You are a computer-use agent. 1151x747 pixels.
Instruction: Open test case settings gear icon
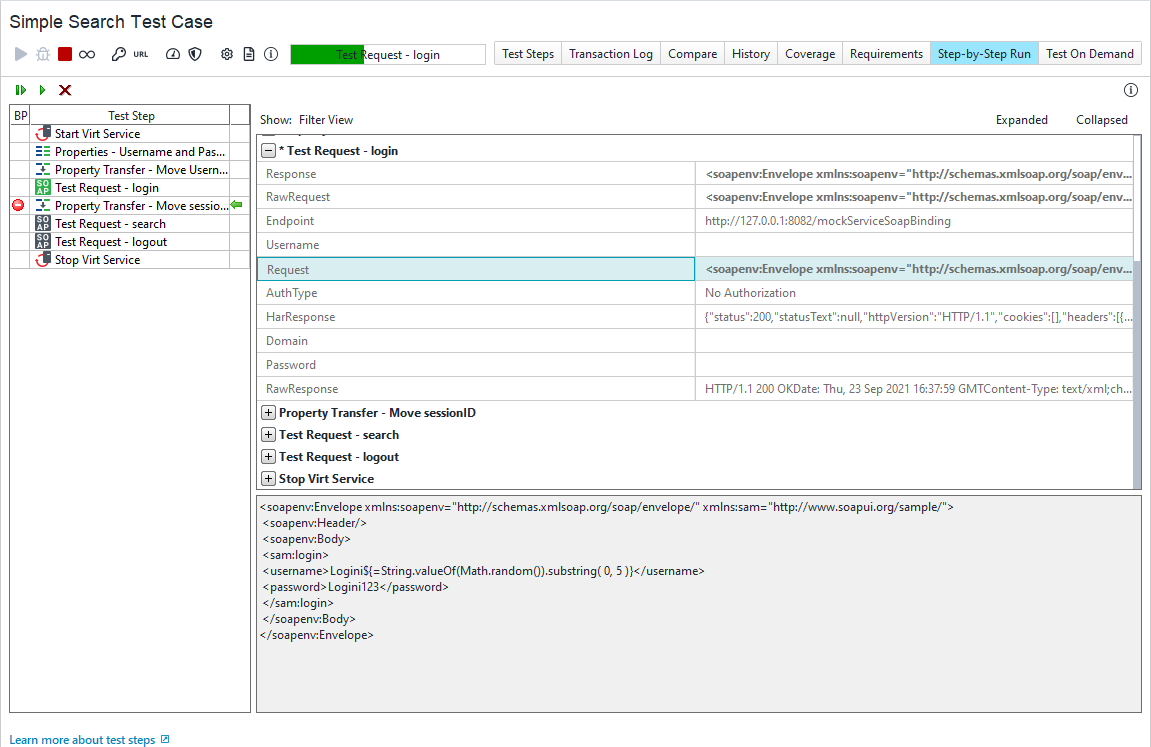227,54
